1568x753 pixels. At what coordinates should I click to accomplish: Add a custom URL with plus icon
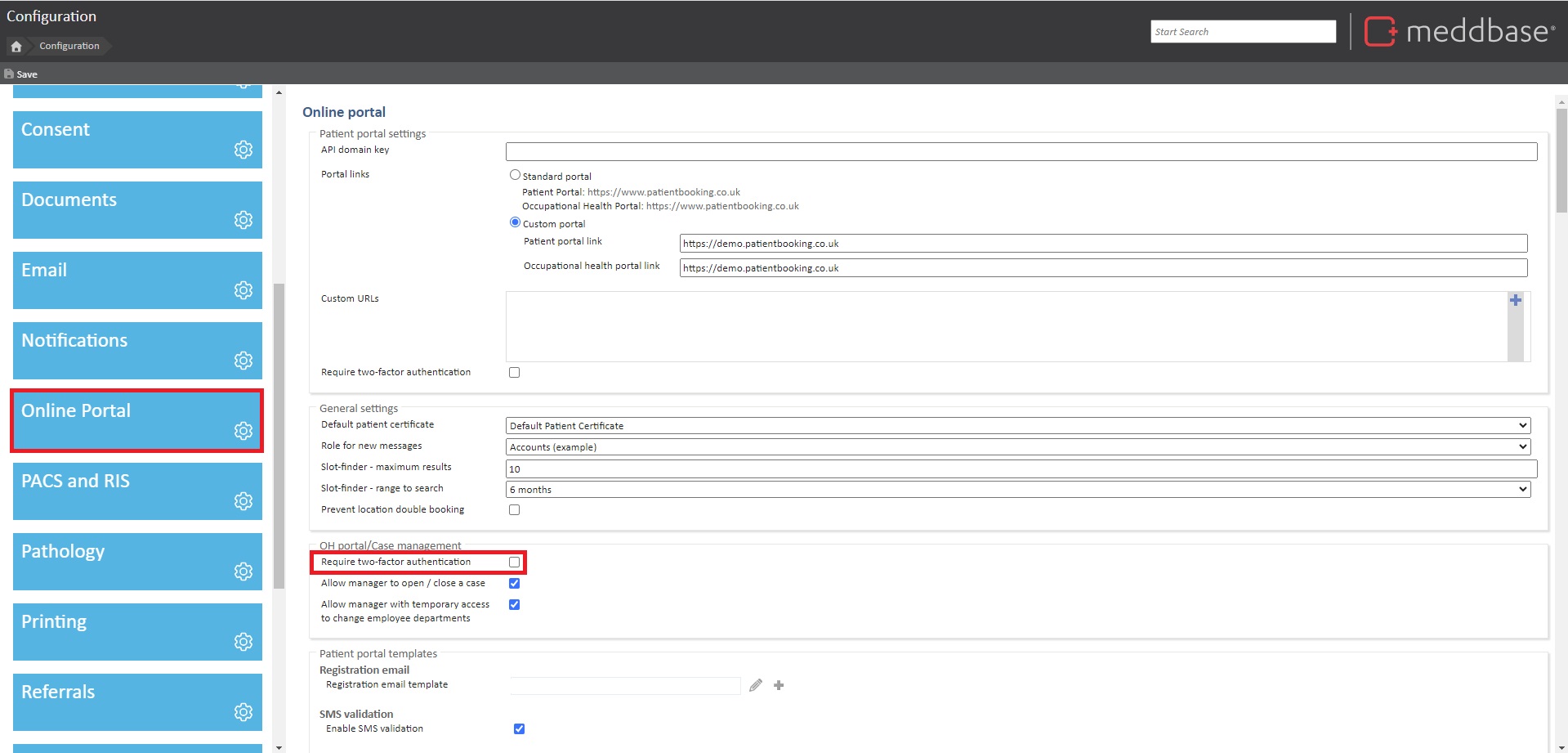[1515, 301]
